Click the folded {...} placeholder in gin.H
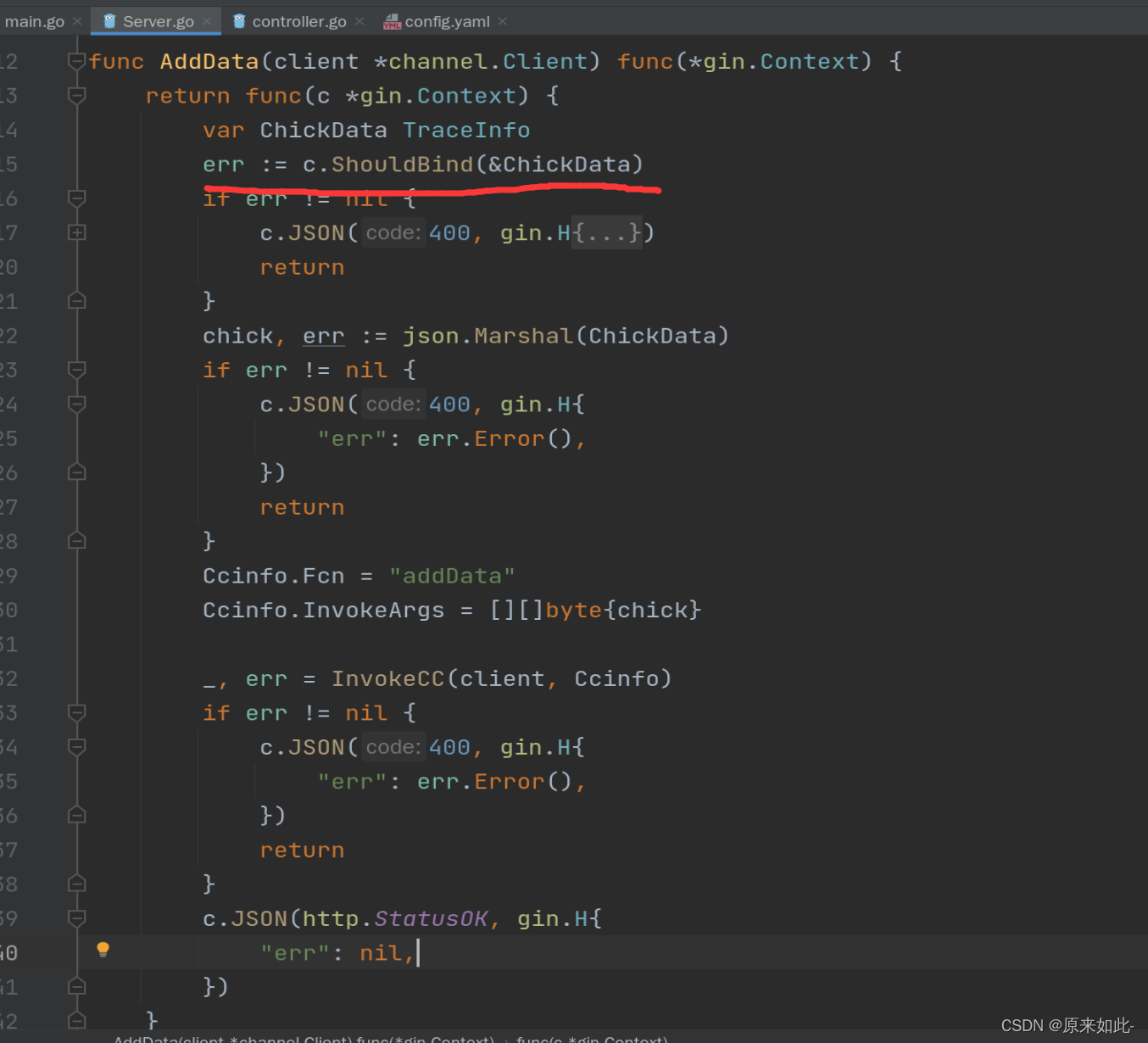The image size is (1148, 1043). coord(607,233)
